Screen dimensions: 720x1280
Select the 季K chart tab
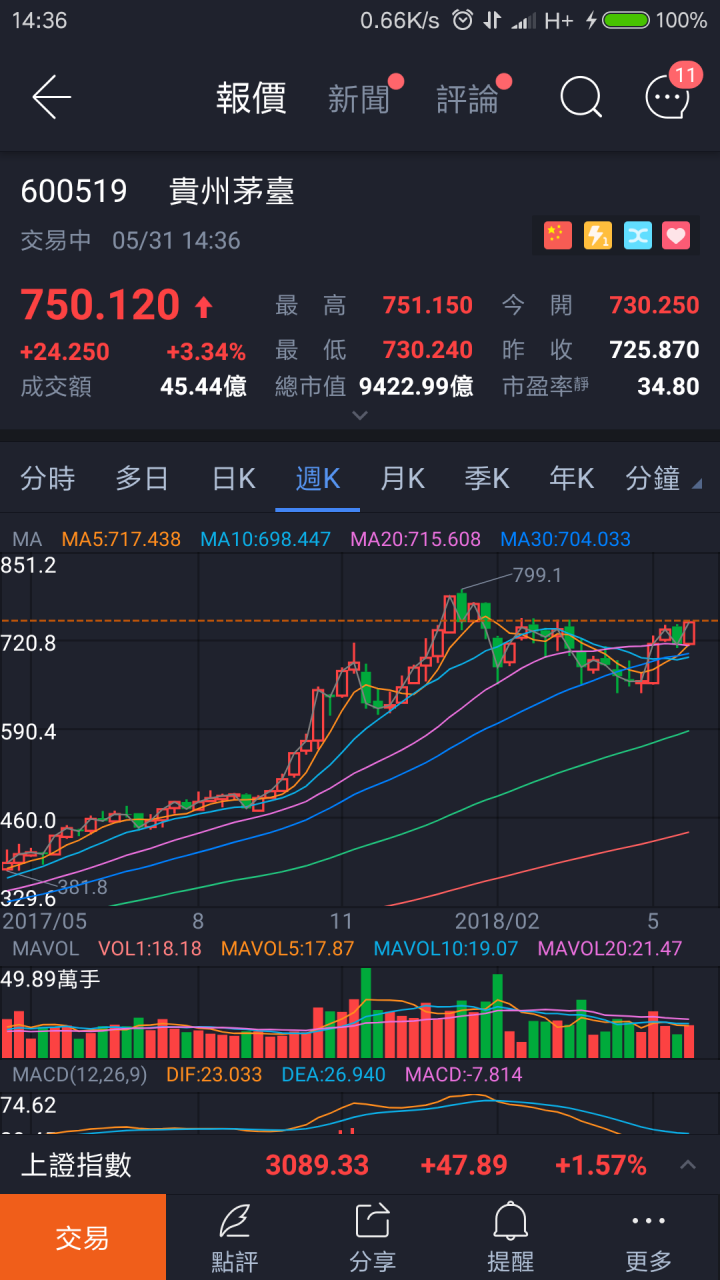(x=487, y=479)
